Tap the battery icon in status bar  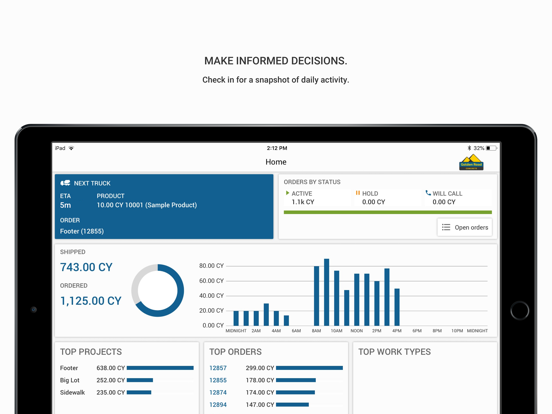click(491, 148)
